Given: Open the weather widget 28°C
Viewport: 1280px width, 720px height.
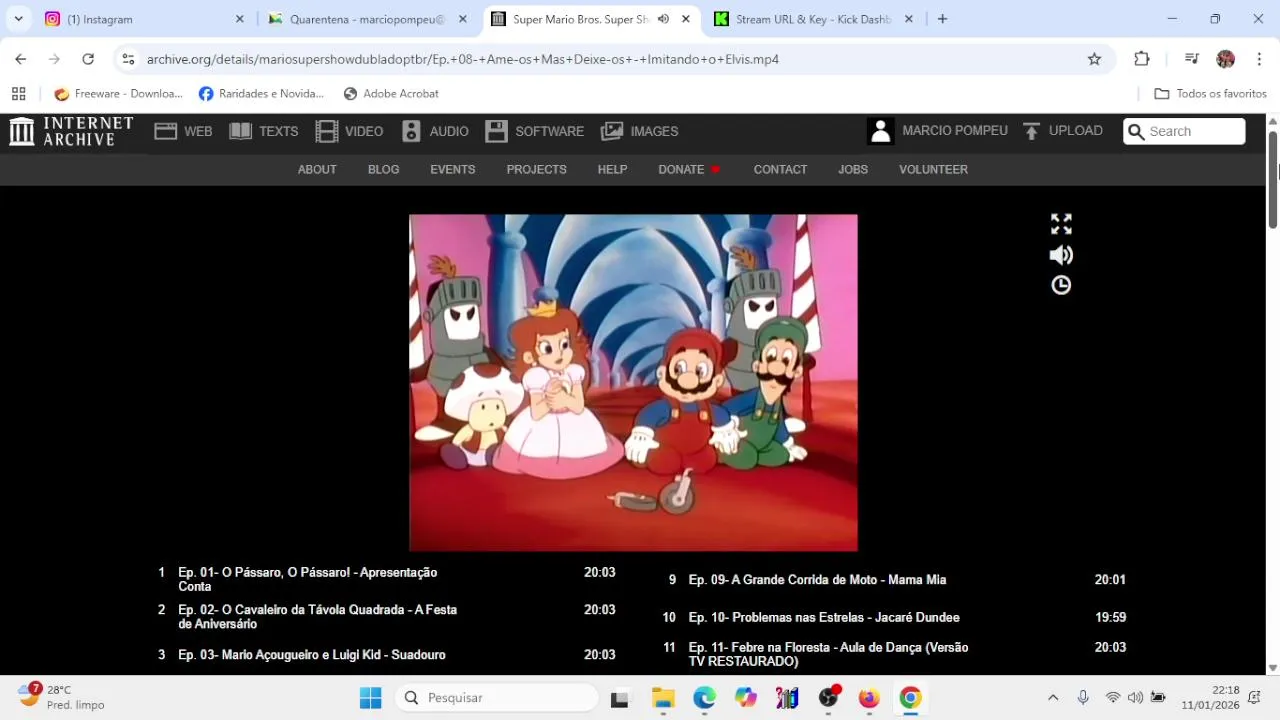Looking at the screenshot, I should coord(62,697).
